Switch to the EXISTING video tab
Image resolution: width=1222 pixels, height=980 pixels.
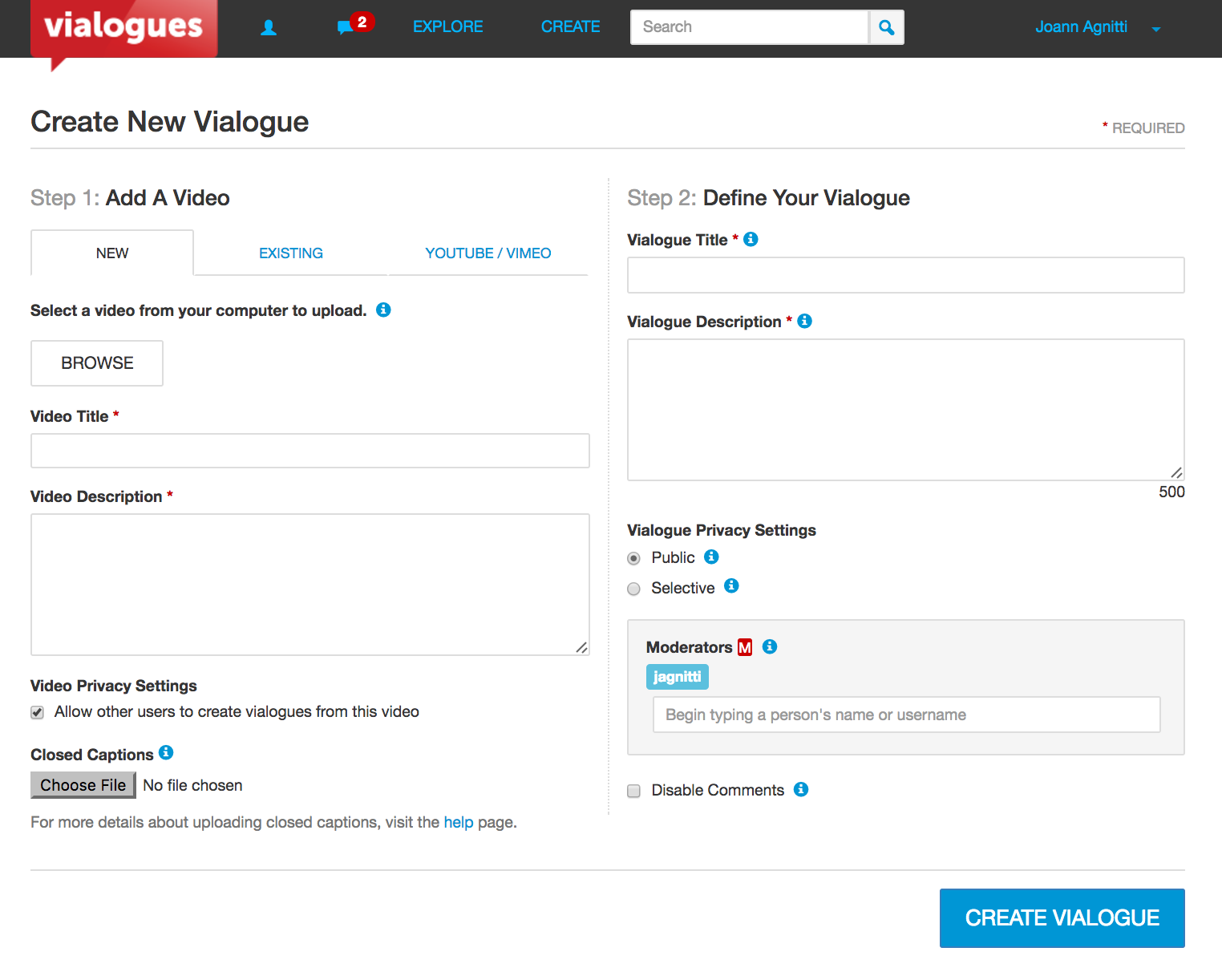click(291, 253)
